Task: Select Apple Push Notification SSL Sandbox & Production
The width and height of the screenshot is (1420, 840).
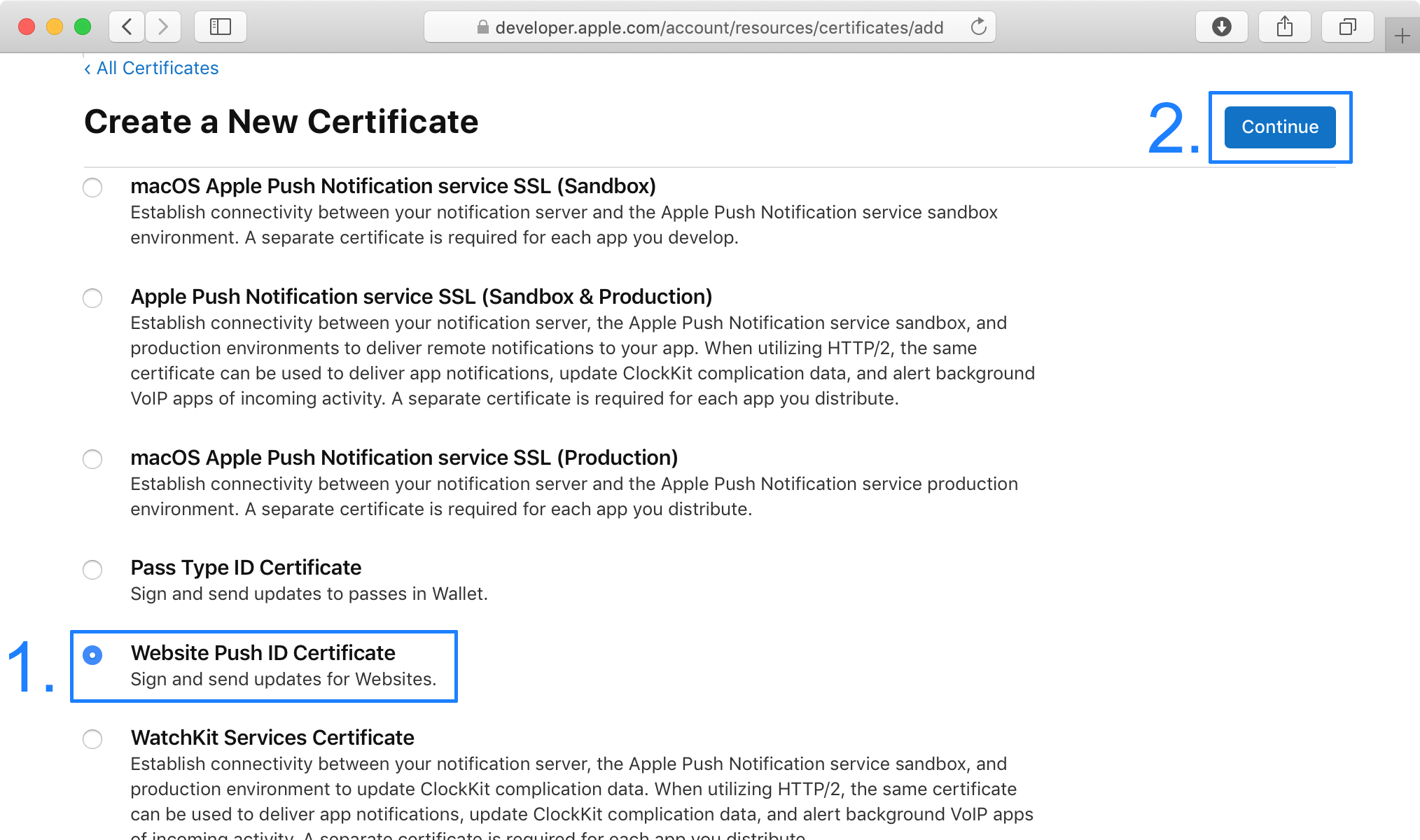Action: click(92, 298)
